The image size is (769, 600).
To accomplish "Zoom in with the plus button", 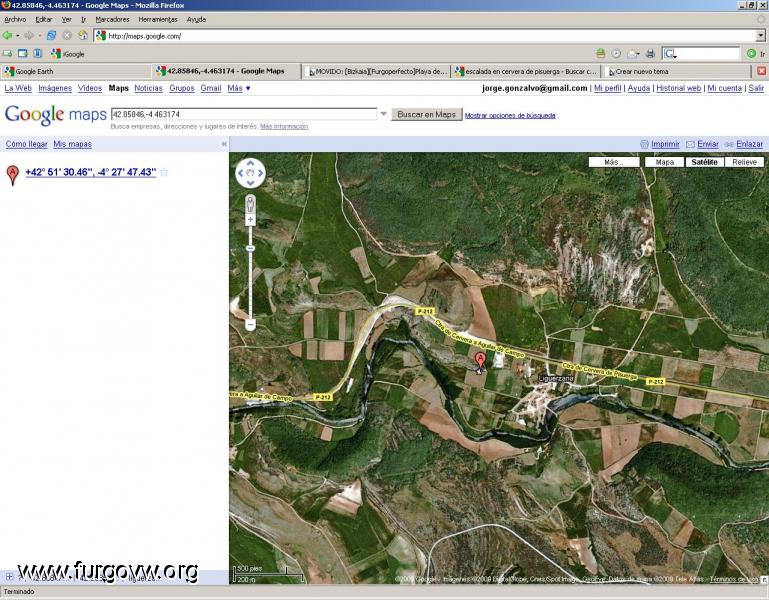I will click(x=251, y=220).
